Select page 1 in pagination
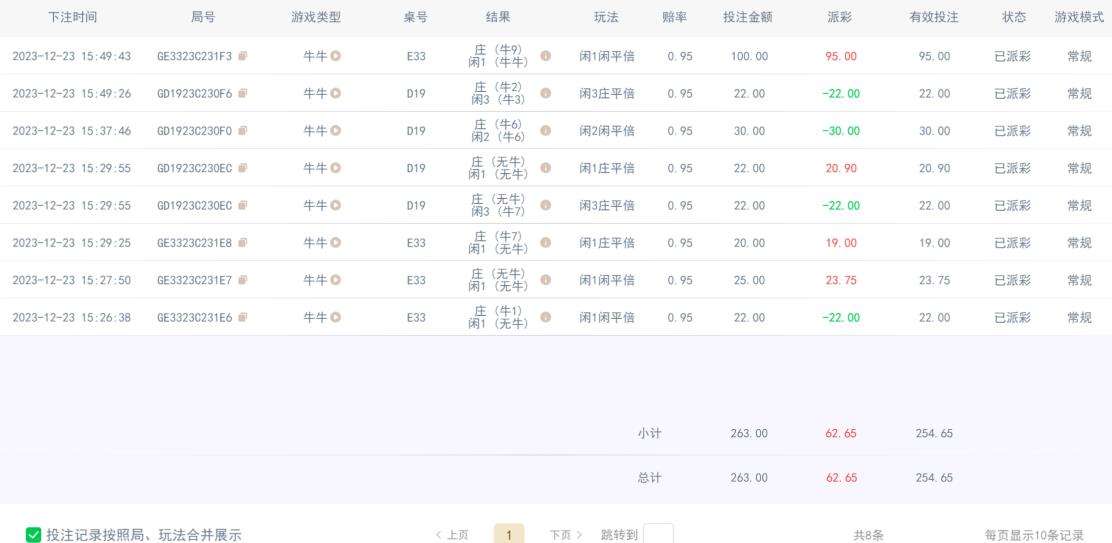Image resolution: width=1112 pixels, height=543 pixels. (x=508, y=534)
